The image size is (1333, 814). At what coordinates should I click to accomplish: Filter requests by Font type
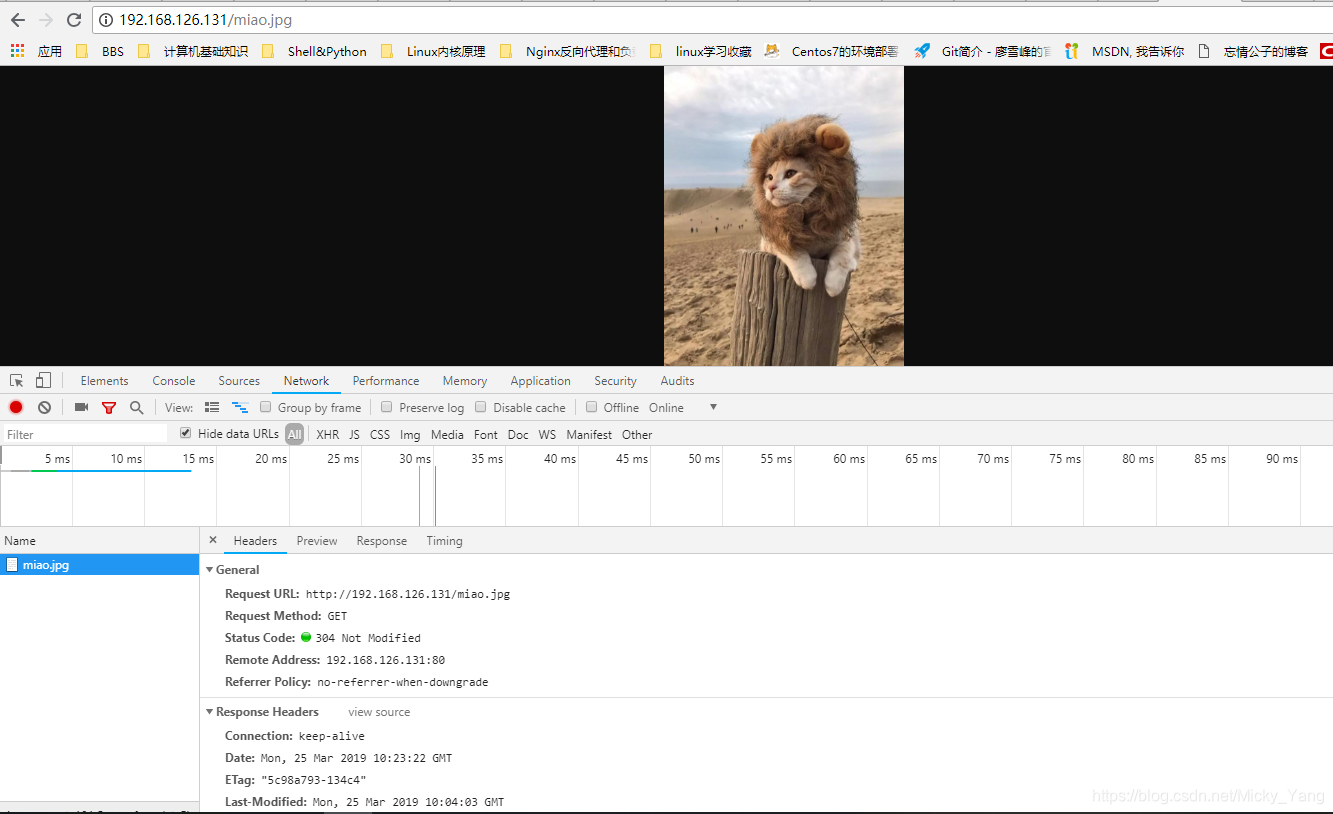tap(486, 434)
